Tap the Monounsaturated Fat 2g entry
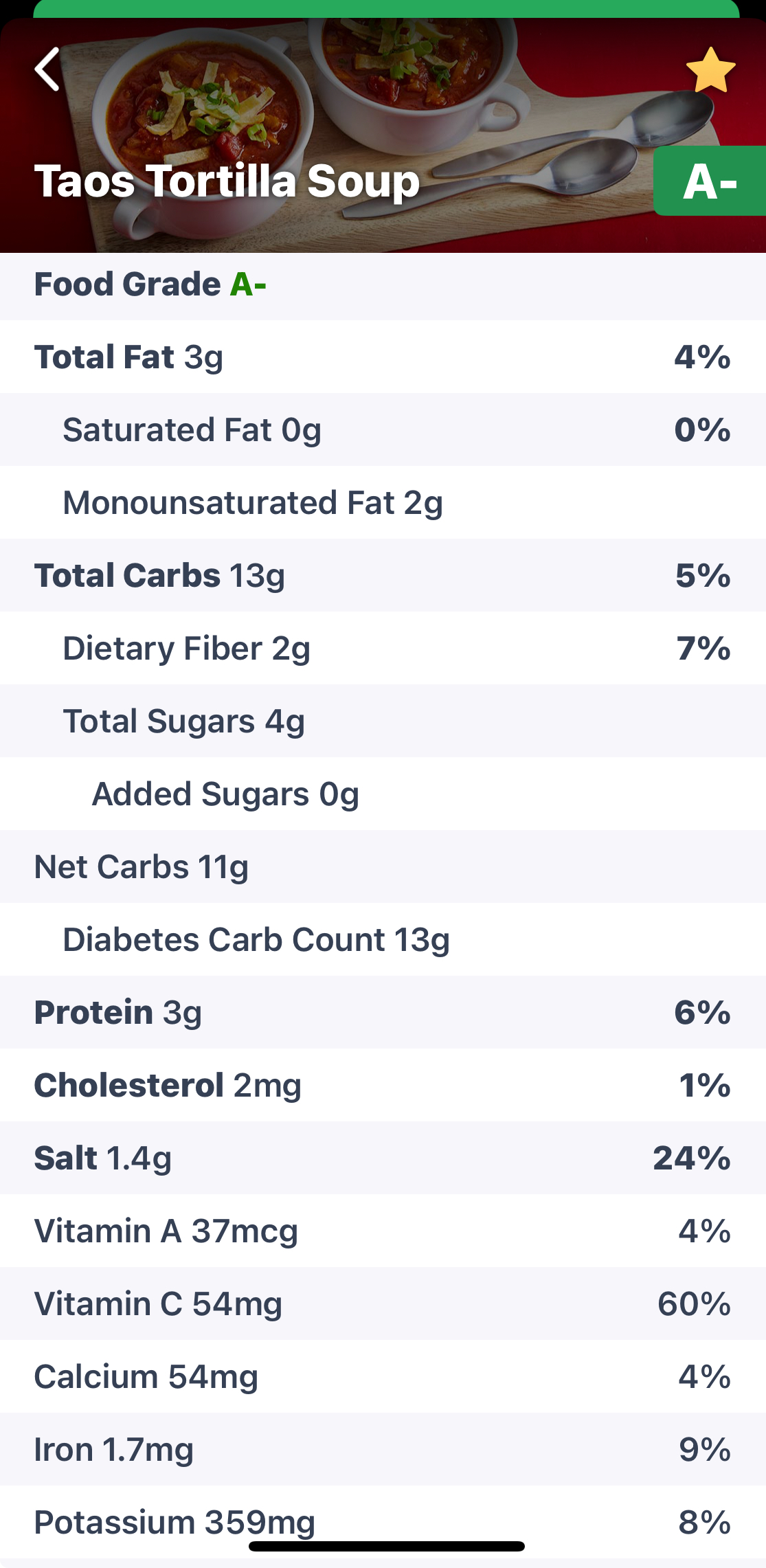This screenshot has height=1568, width=766. [253, 503]
